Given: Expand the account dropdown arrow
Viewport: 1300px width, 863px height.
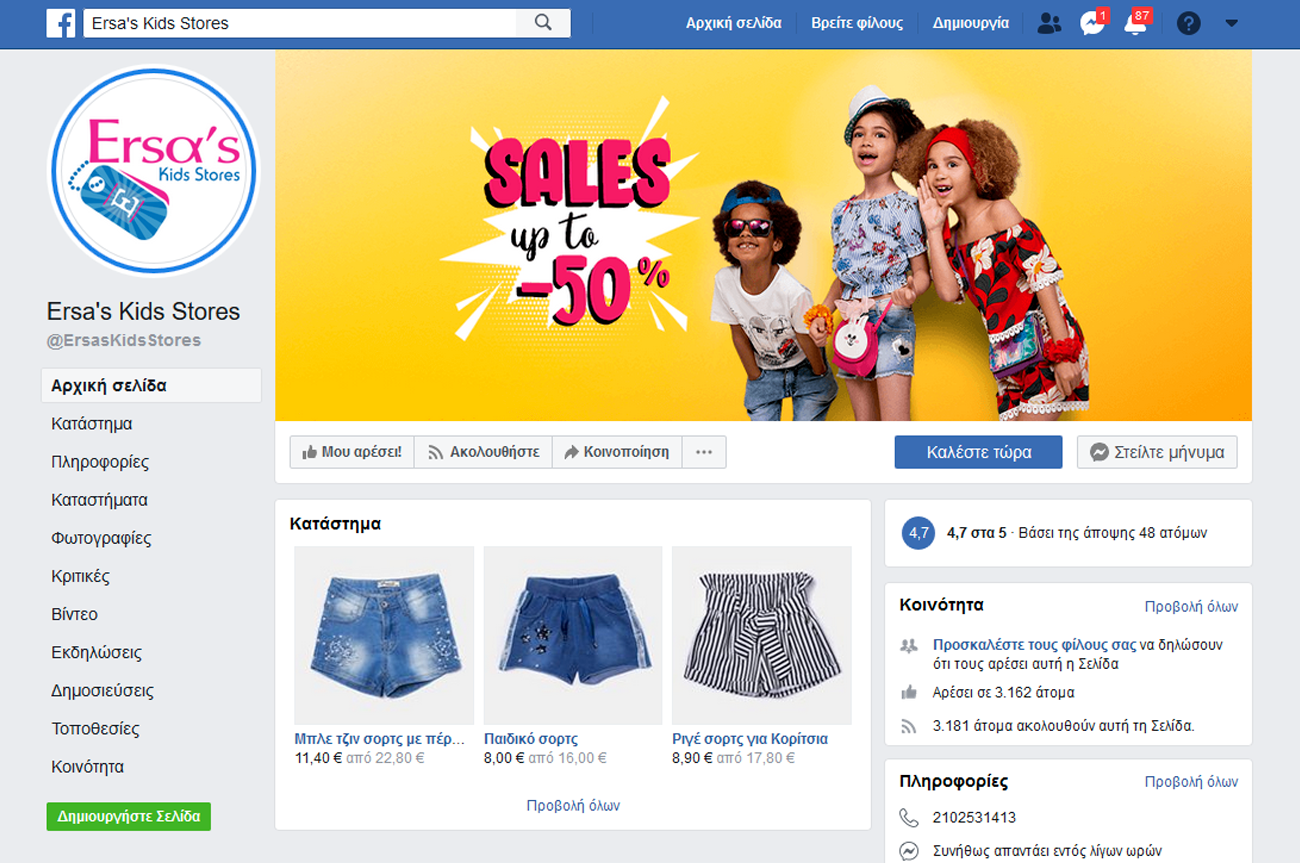Looking at the screenshot, I should coord(1231,23).
